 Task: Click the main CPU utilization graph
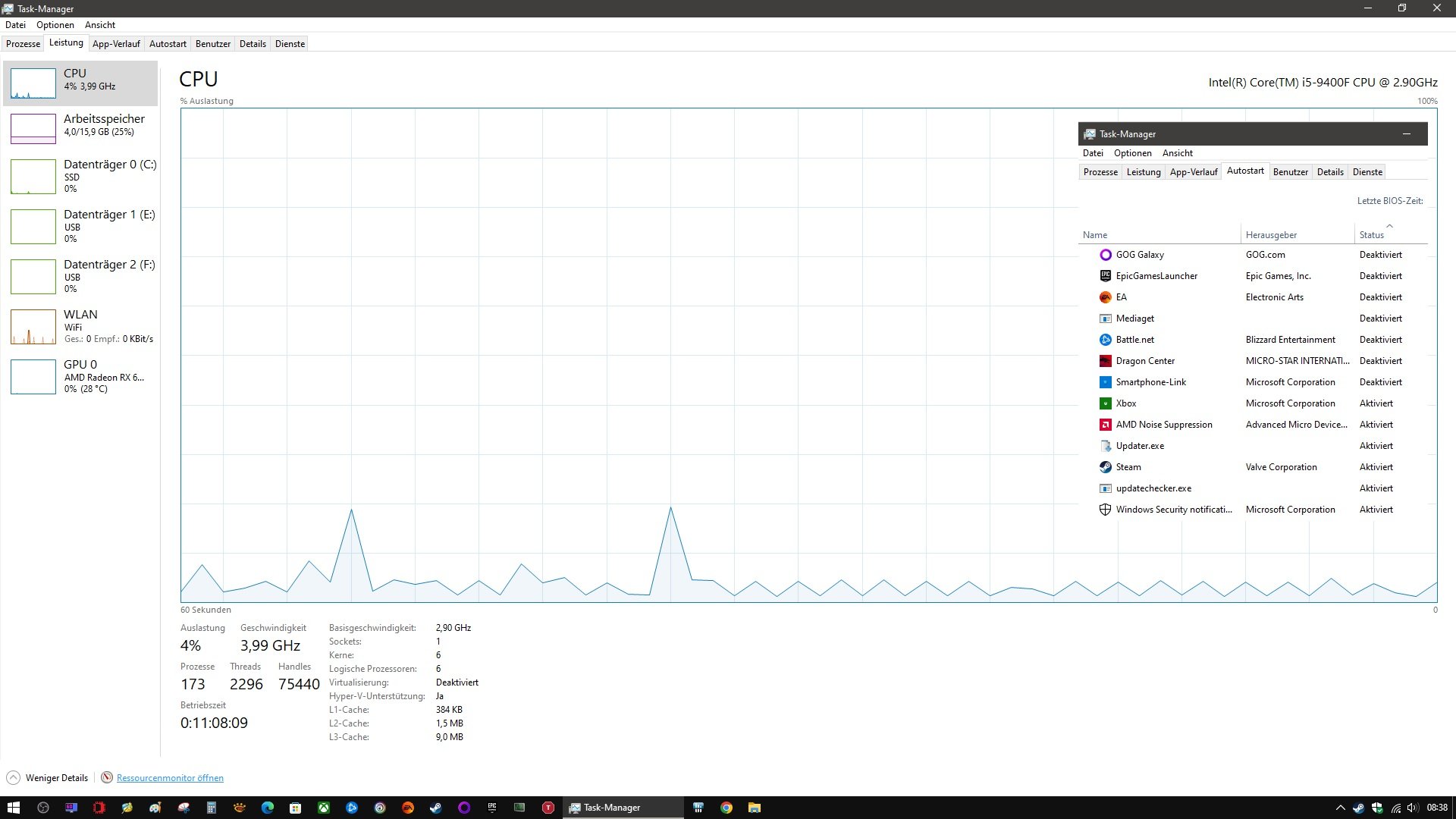[x=808, y=355]
